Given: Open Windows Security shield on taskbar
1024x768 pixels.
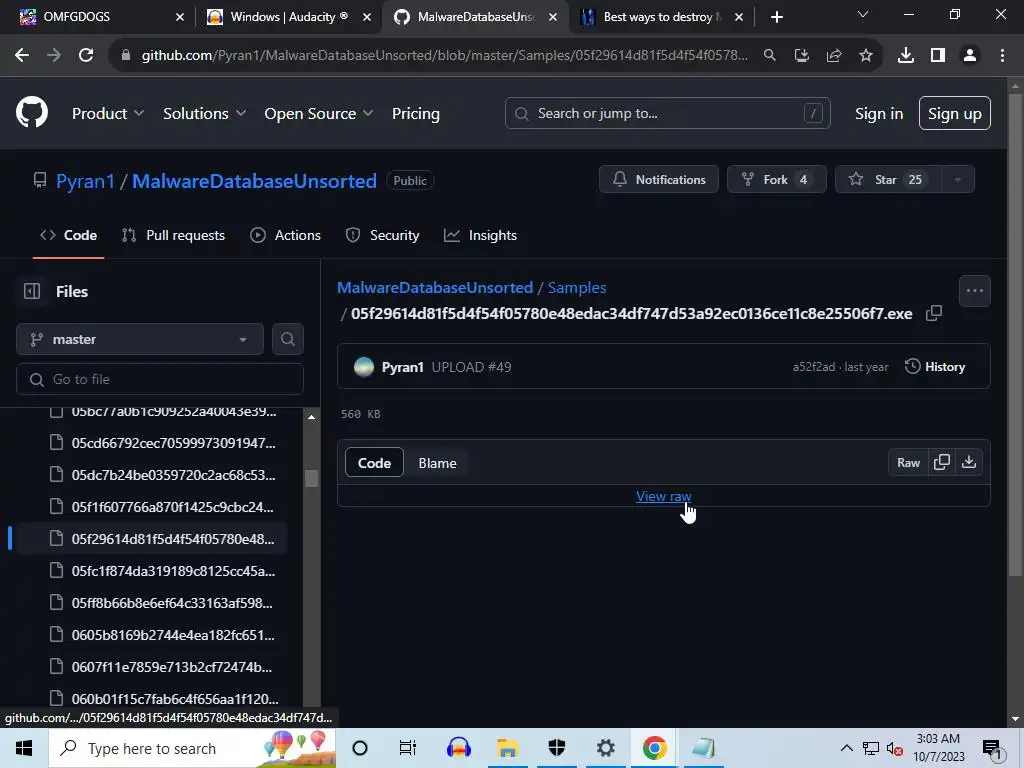Looking at the screenshot, I should click(556, 748).
